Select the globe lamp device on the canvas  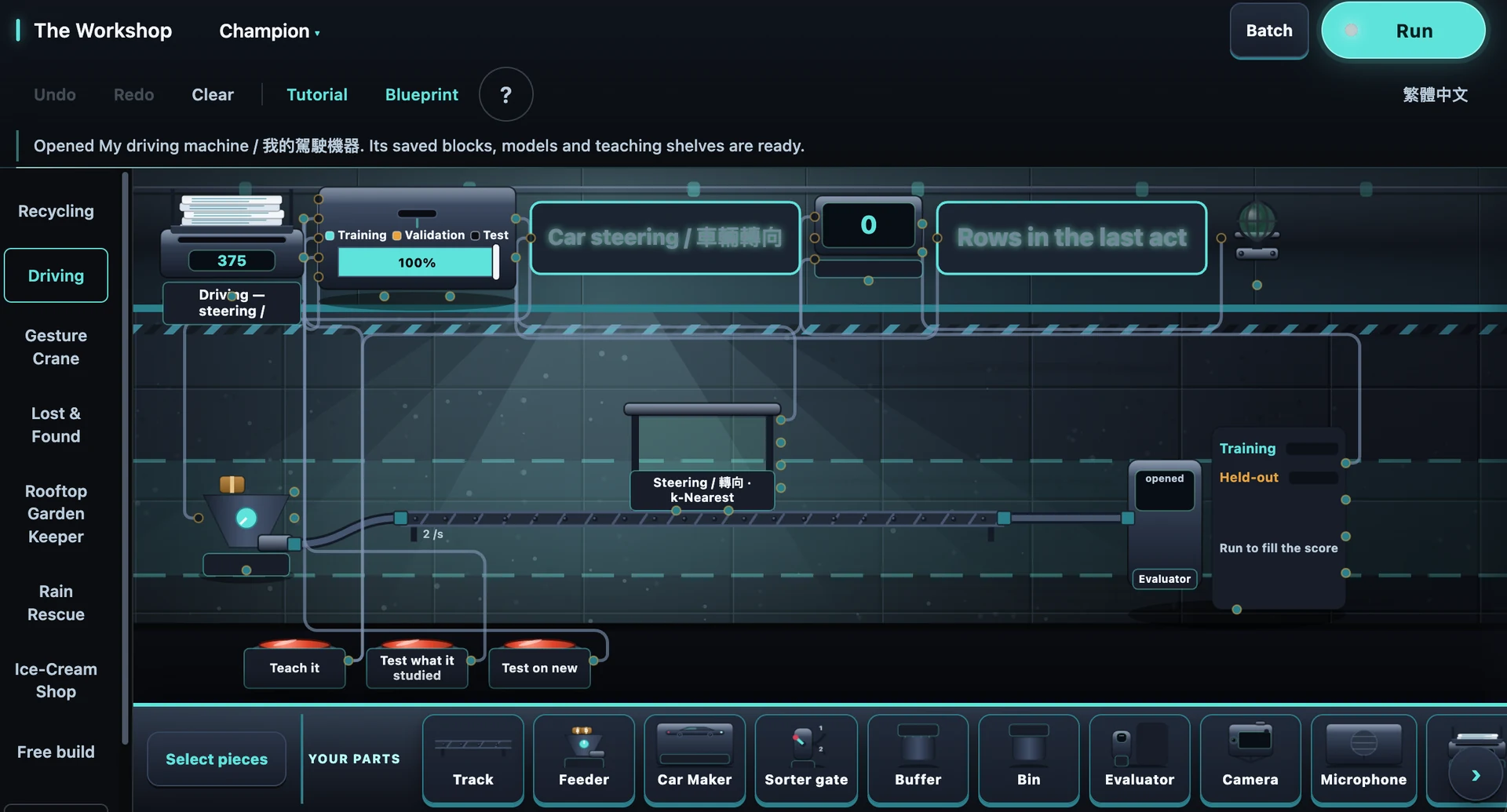(x=1257, y=230)
